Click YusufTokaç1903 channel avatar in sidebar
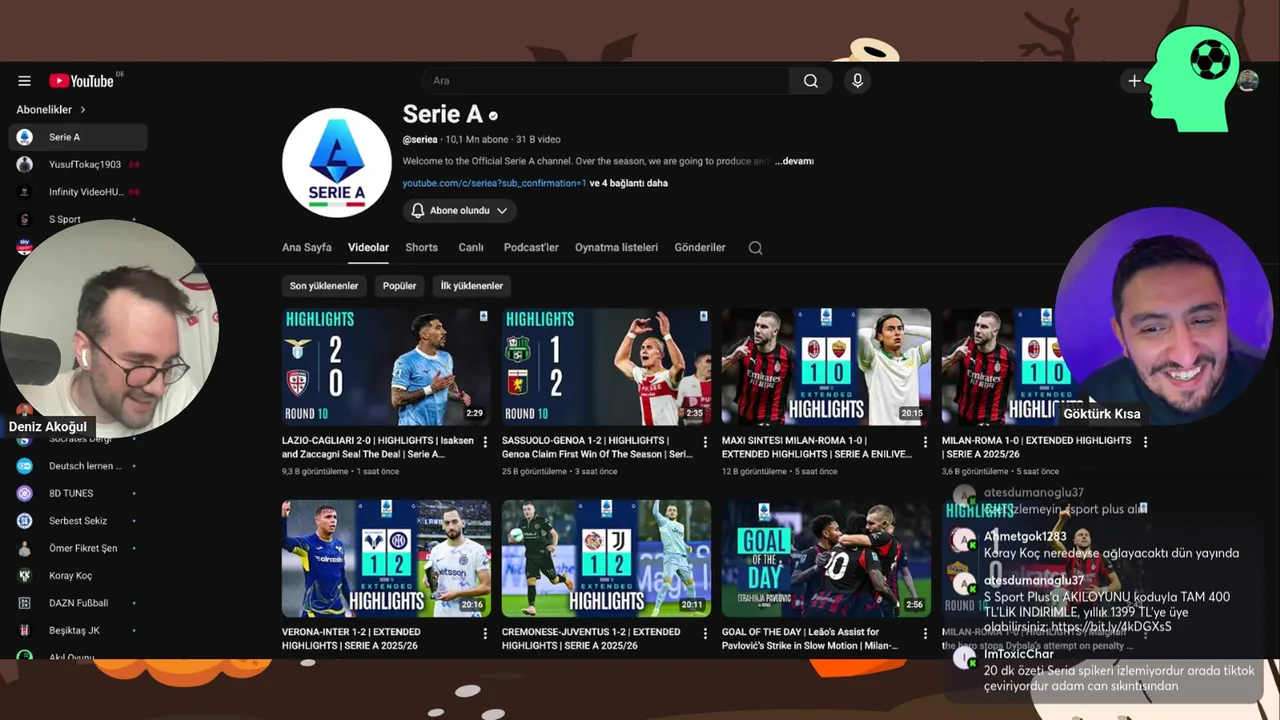The width and height of the screenshot is (1280, 720). pos(25,164)
